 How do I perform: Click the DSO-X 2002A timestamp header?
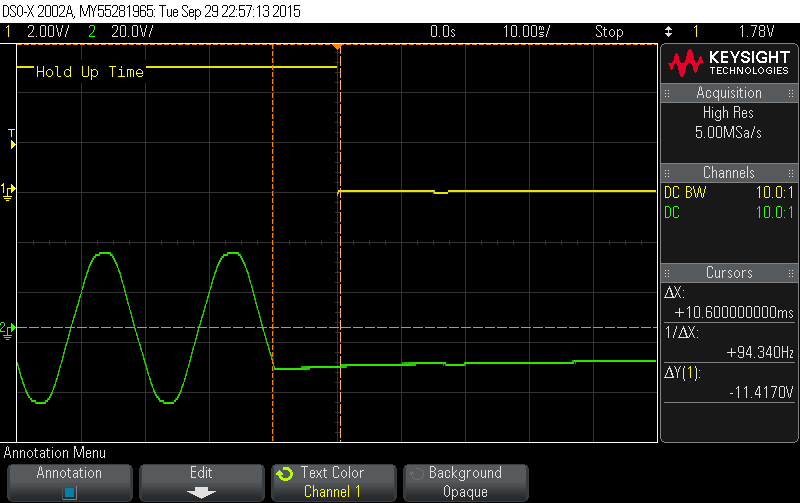click(151, 11)
